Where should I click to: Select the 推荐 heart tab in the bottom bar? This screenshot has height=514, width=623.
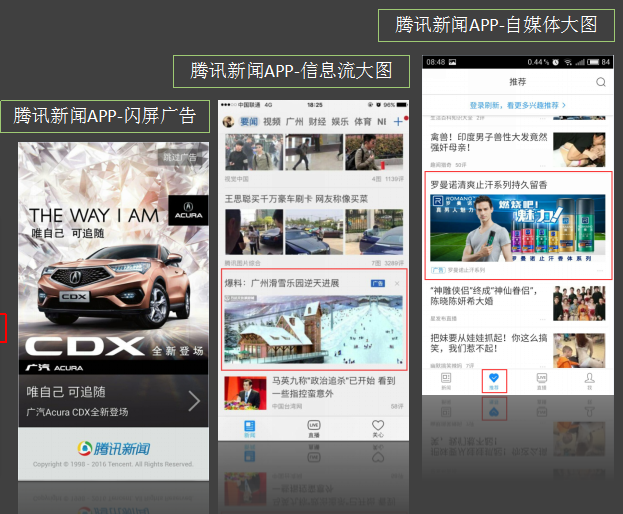click(x=494, y=381)
